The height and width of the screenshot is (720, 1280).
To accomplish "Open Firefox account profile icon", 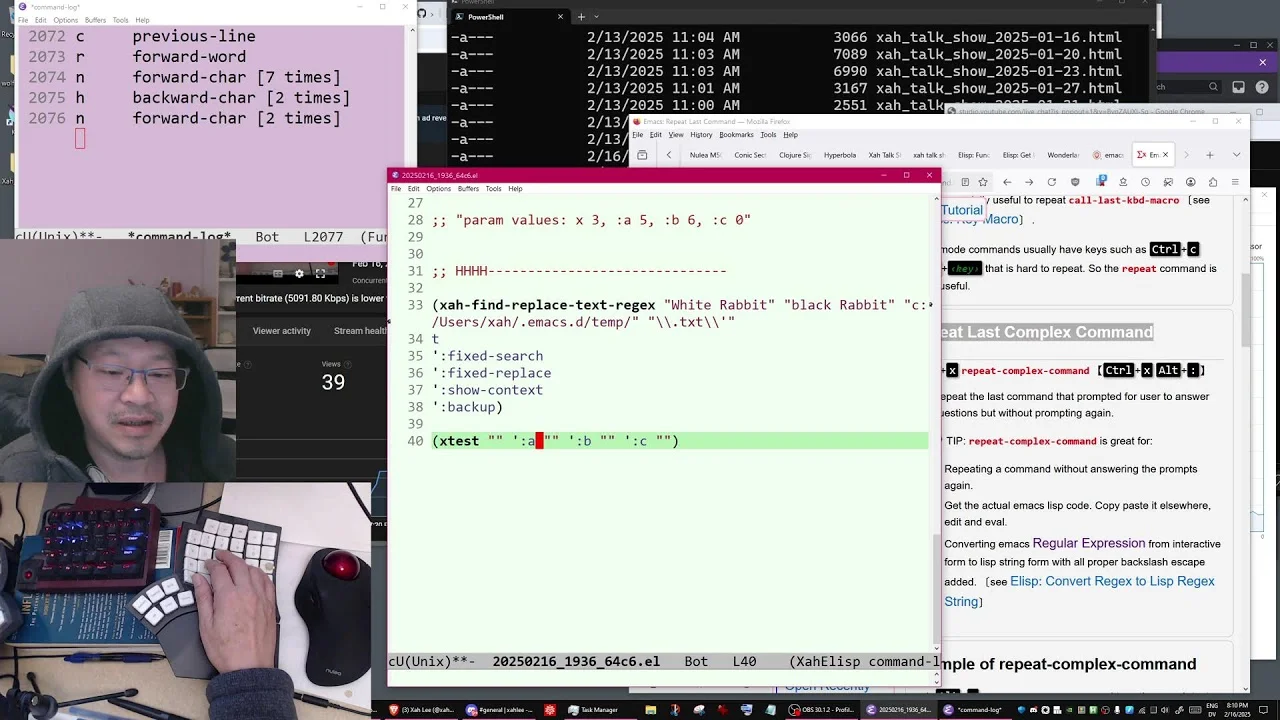I will [1190, 182].
